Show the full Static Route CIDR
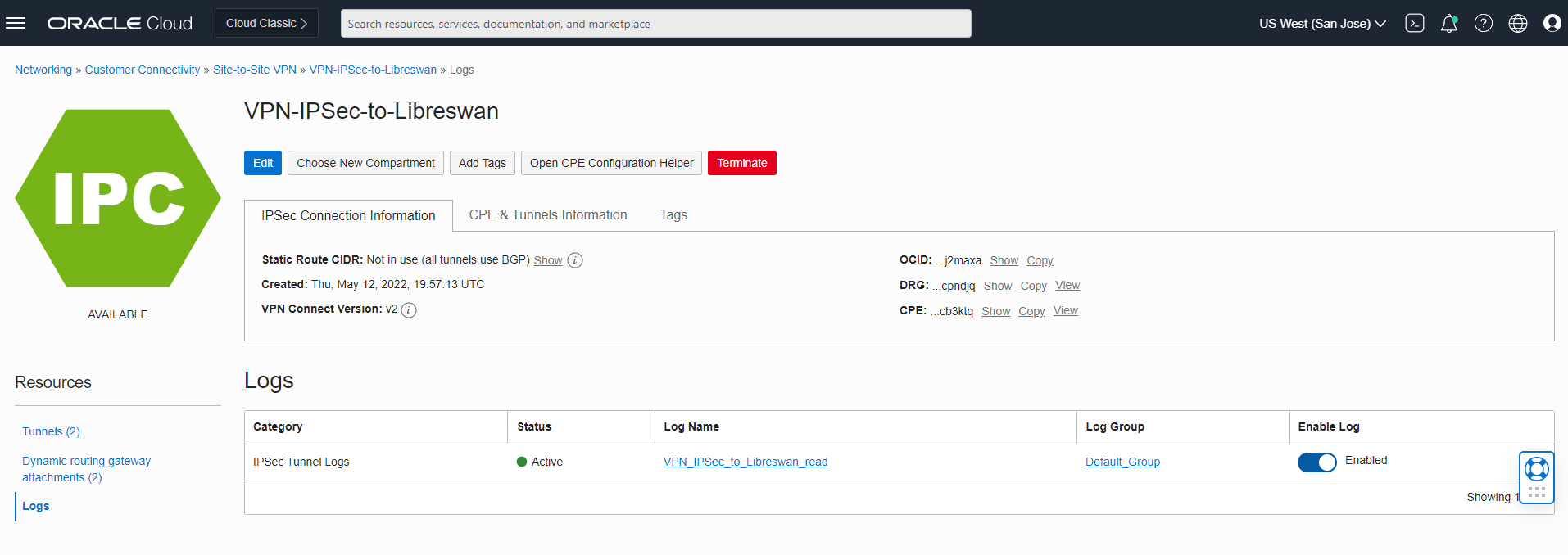 pyautogui.click(x=547, y=260)
